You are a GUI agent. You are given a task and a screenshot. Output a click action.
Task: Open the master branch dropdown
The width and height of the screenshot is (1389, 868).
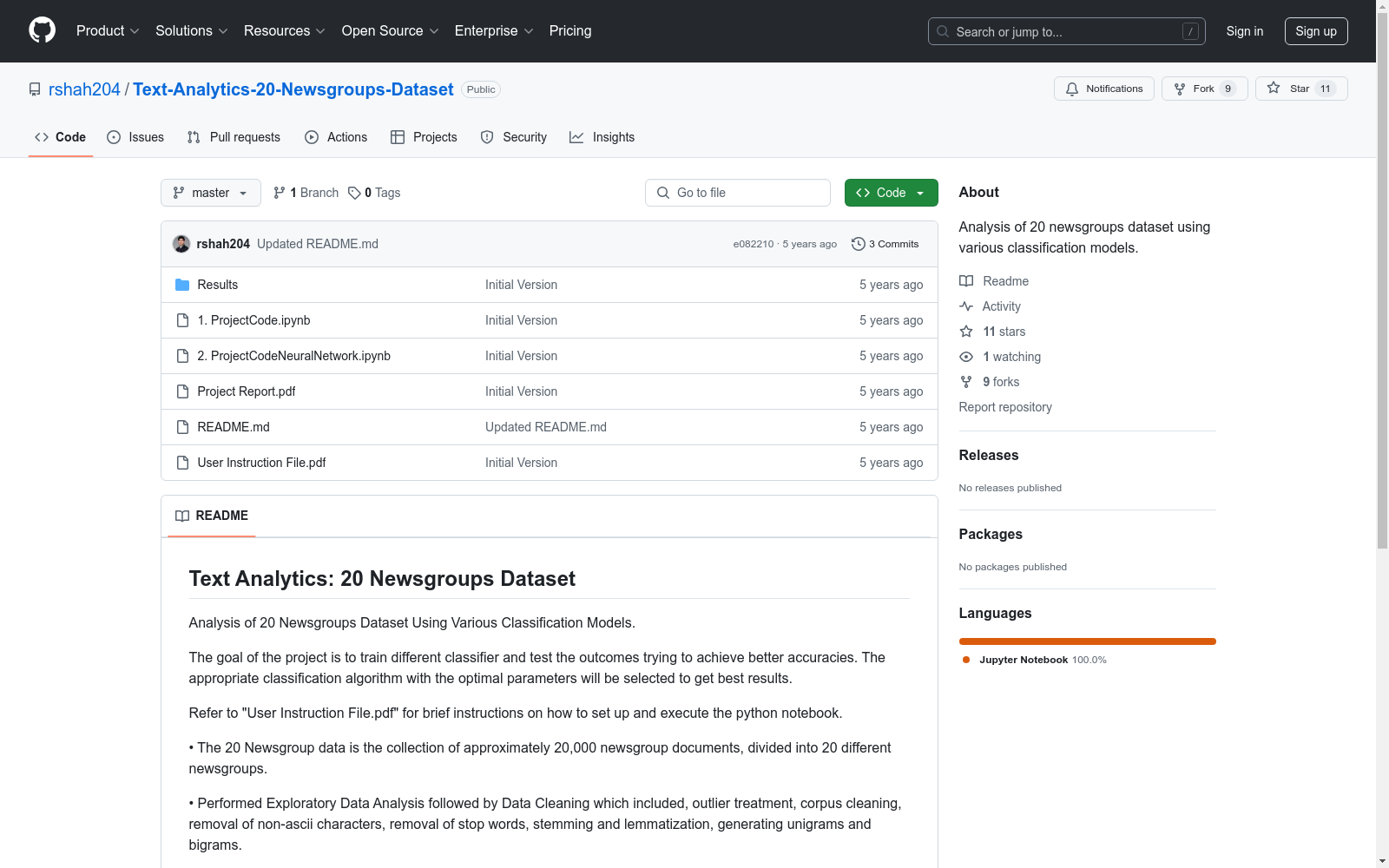pyautogui.click(x=211, y=193)
